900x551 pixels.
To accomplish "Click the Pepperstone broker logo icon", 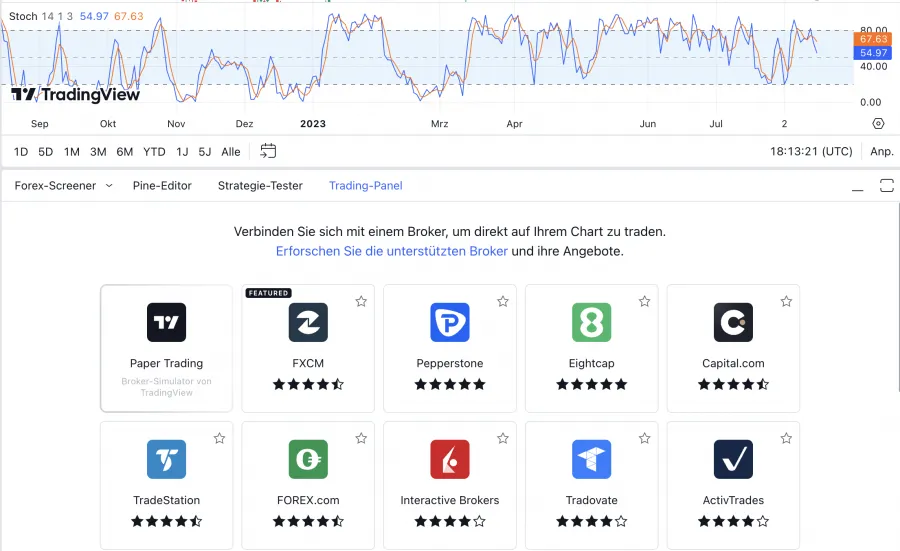I will 450,323.
